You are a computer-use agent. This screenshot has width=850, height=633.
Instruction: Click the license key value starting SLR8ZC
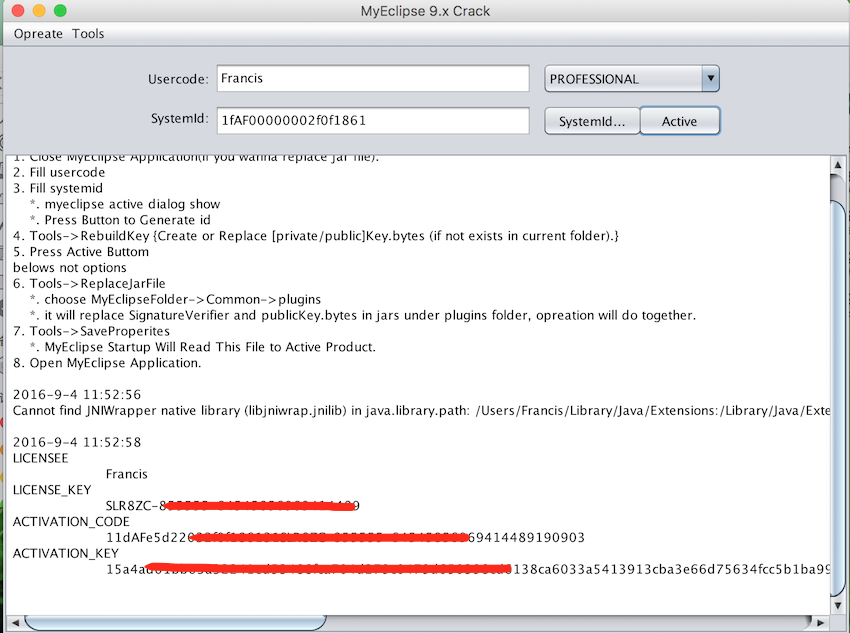[x=233, y=506]
